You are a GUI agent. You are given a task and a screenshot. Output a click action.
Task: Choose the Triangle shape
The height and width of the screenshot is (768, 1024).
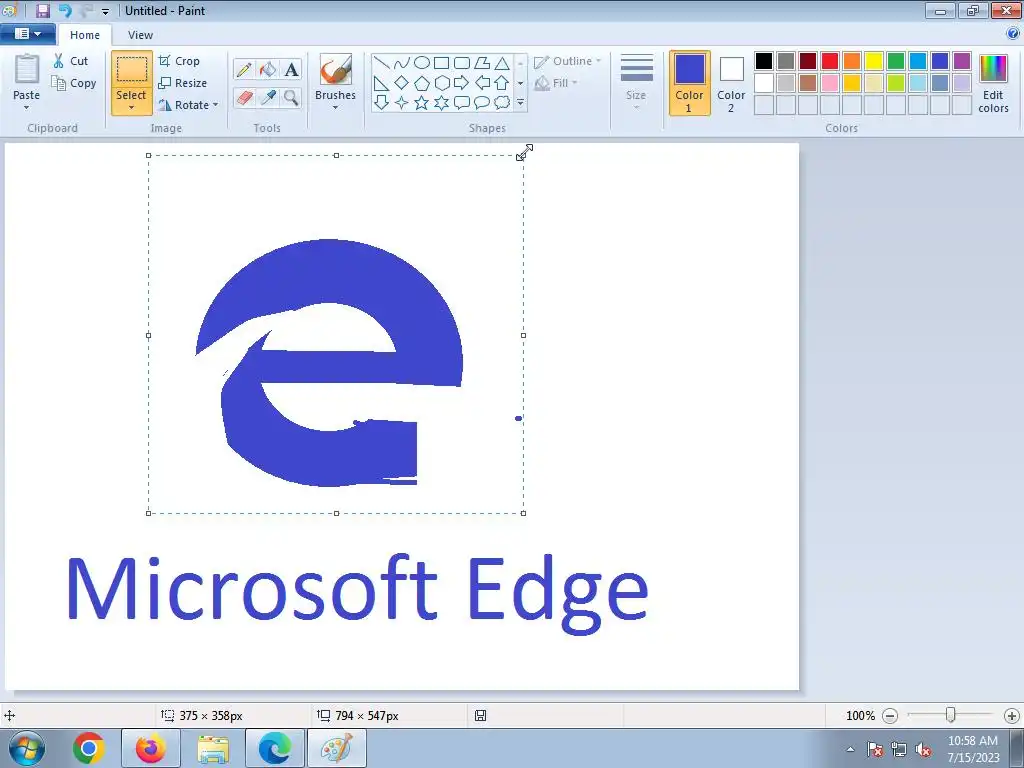click(502, 63)
